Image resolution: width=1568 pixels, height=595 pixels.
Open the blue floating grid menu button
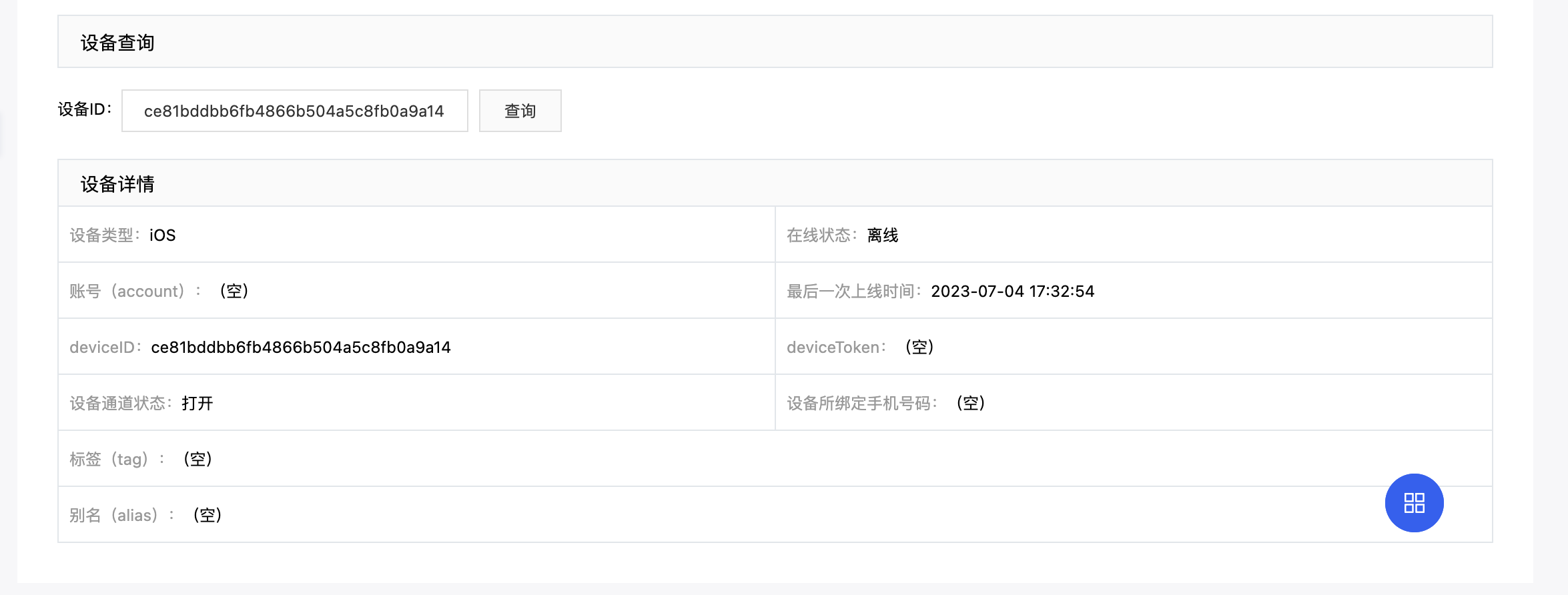coord(1414,503)
